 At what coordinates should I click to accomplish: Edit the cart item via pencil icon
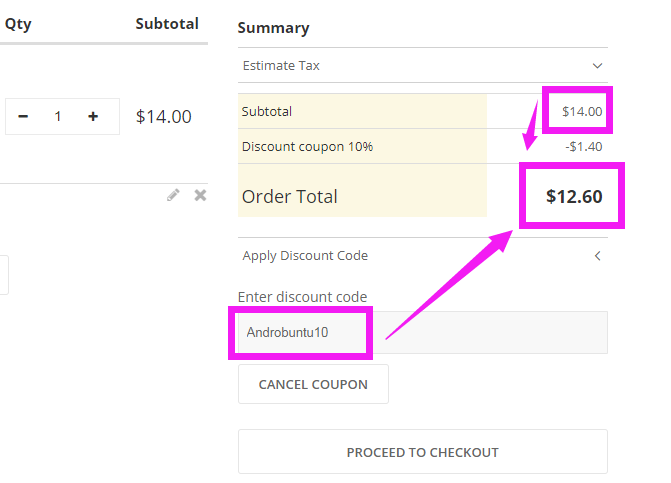[x=174, y=195]
